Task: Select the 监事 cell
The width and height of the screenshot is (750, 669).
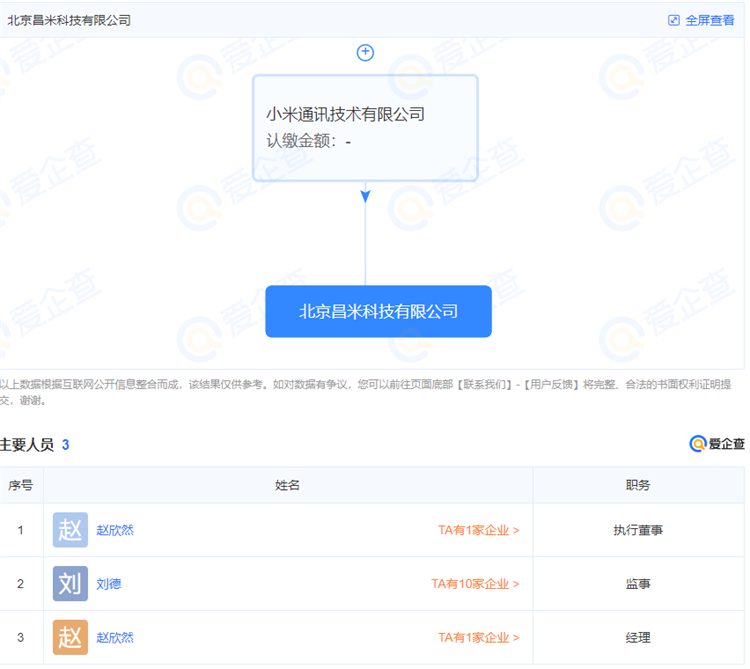Action: pyautogui.click(x=638, y=584)
